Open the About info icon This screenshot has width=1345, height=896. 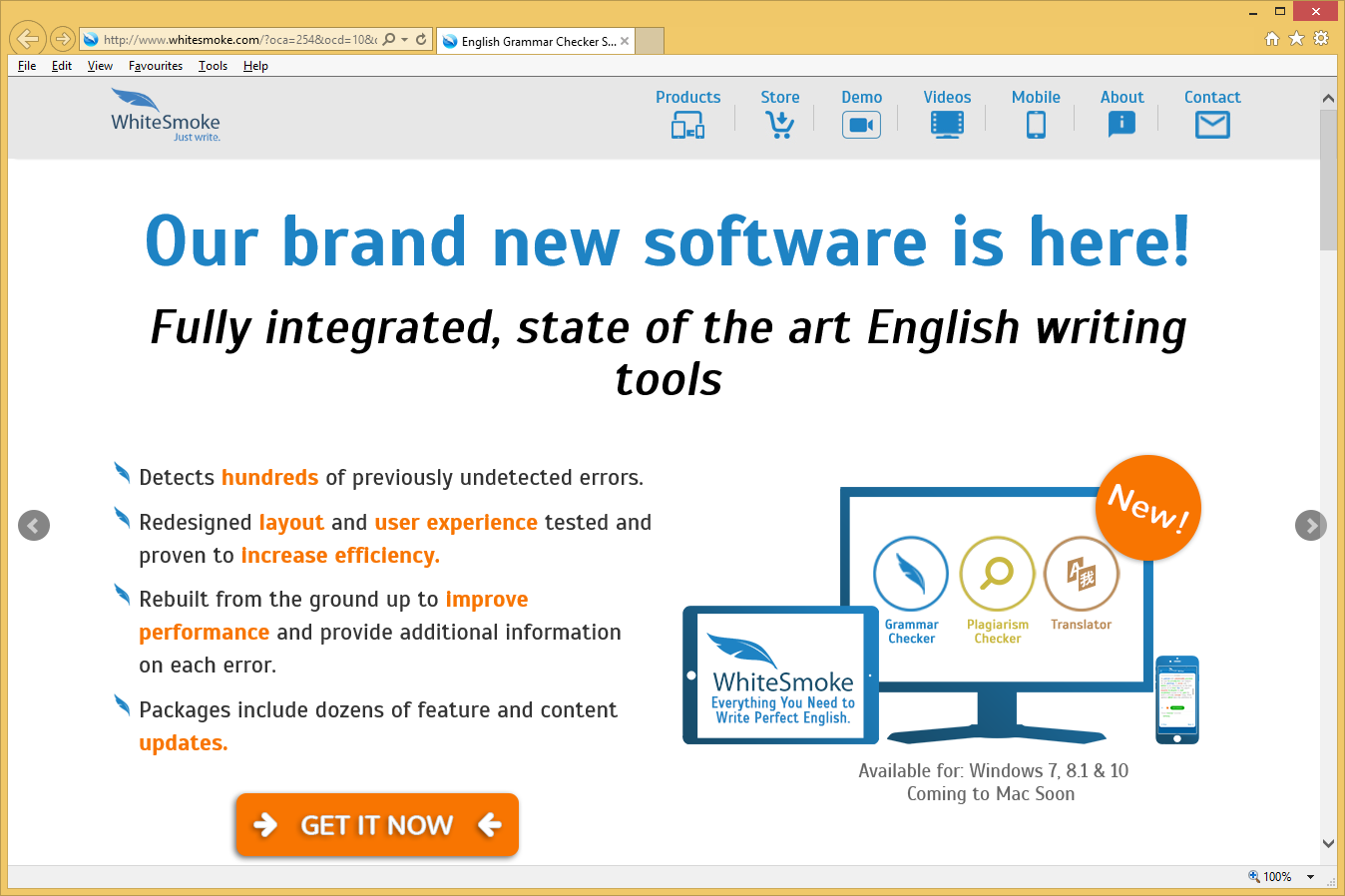(1121, 125)
